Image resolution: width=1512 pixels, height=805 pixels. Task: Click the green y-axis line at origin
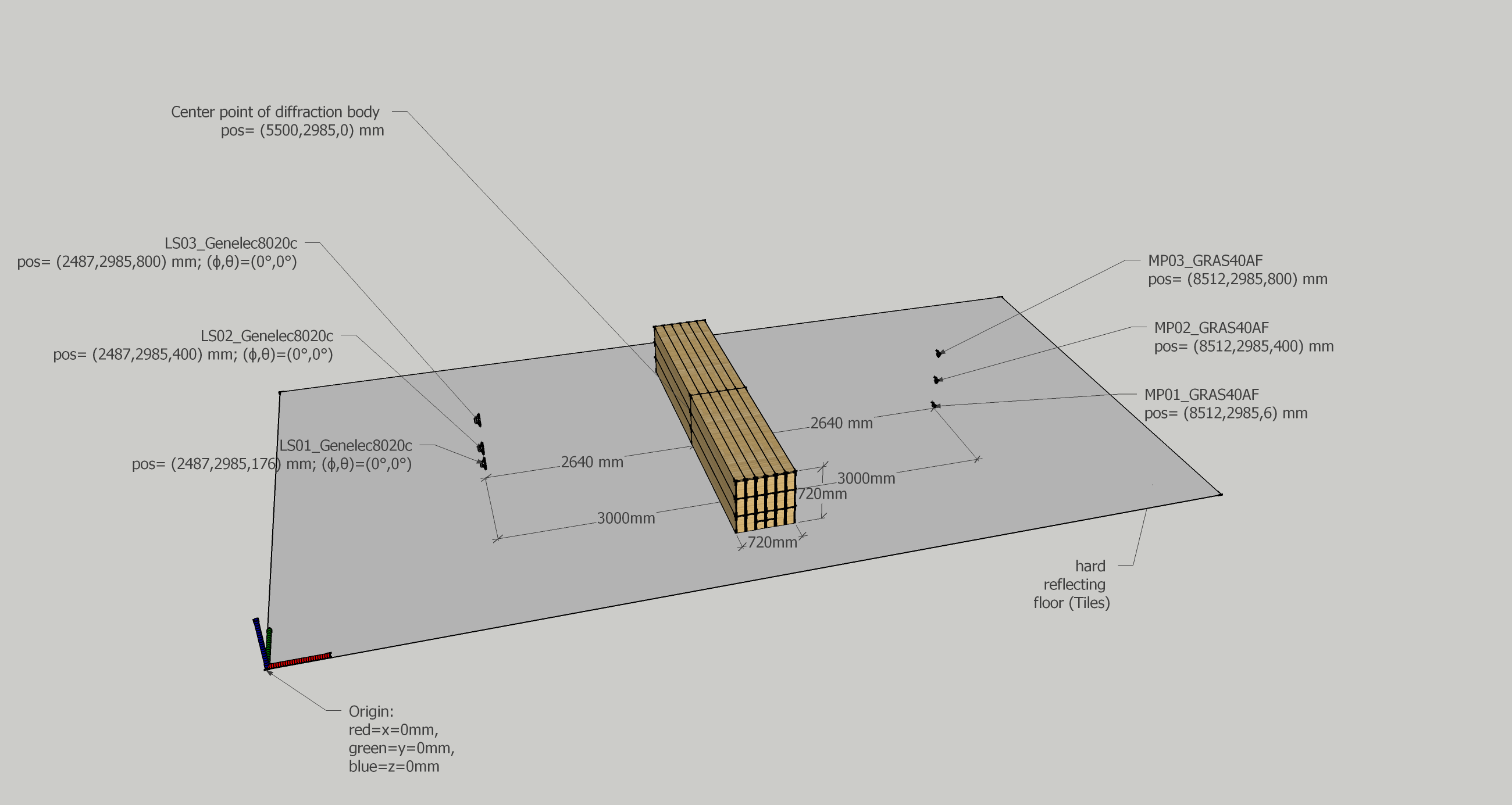click(x=268, y=645)
